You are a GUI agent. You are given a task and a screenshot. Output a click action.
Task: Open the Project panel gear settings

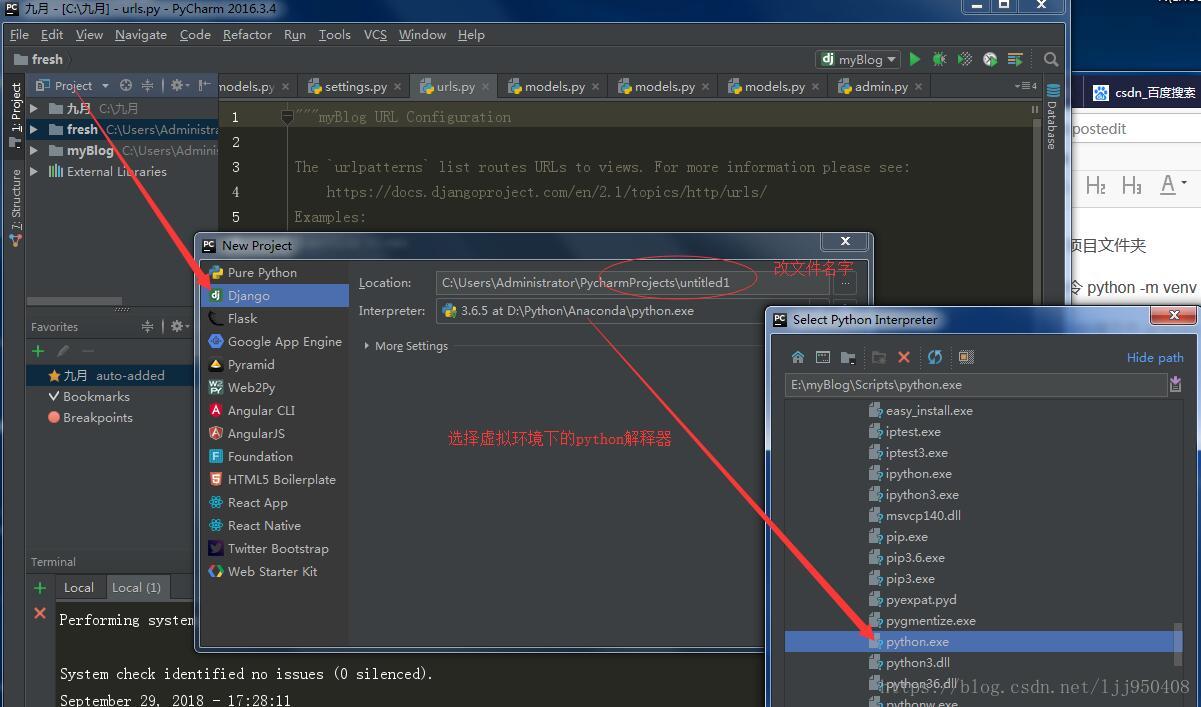tap(178, 86)
